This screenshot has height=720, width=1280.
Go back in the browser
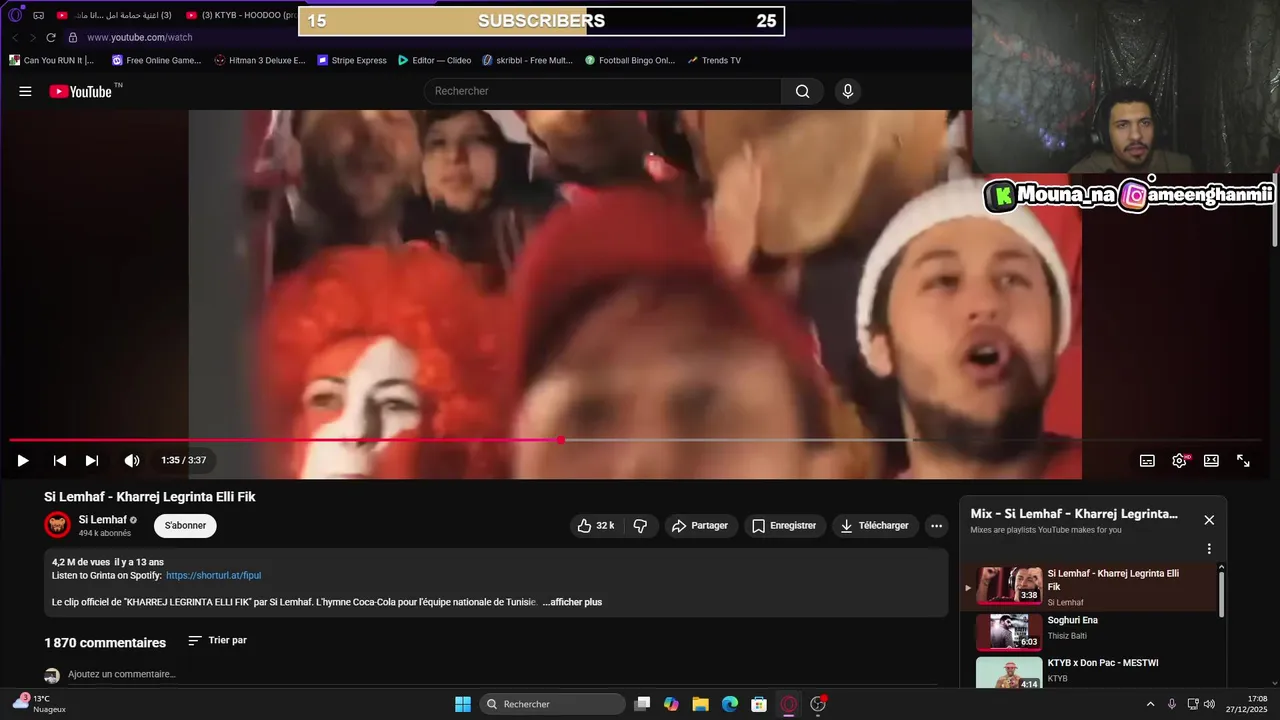[x=15, y=37]
